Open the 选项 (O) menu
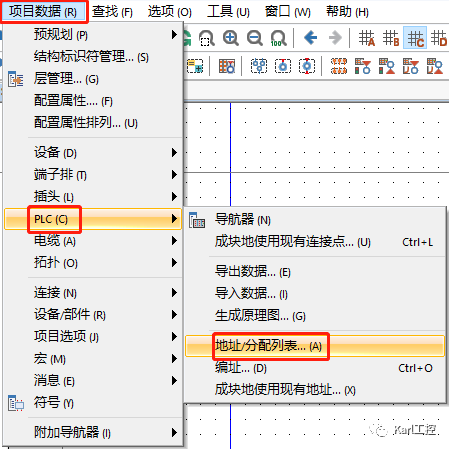 click(170, 12)
